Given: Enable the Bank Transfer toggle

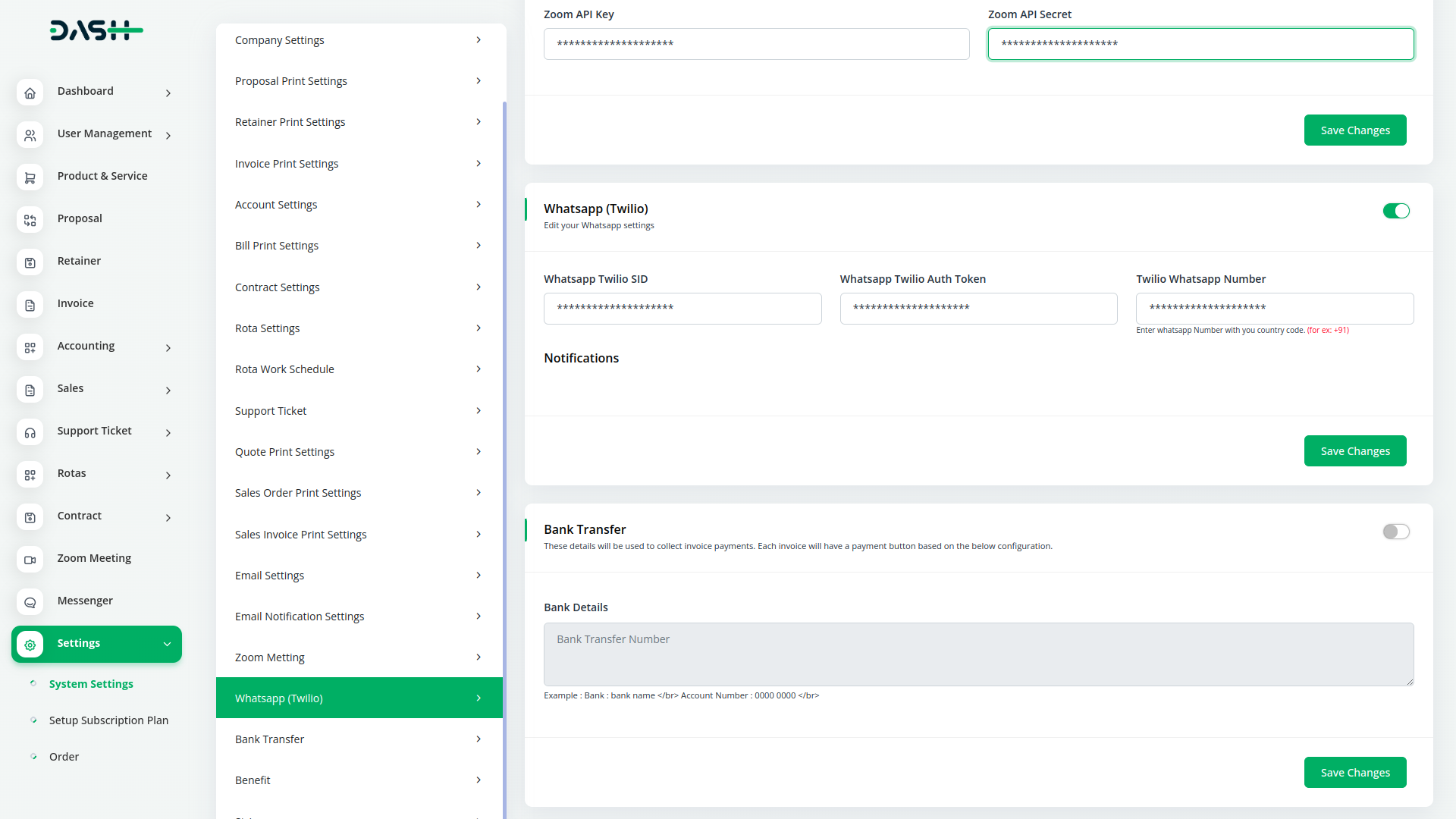Looking at the screenshot, I should coord(1395,532).
